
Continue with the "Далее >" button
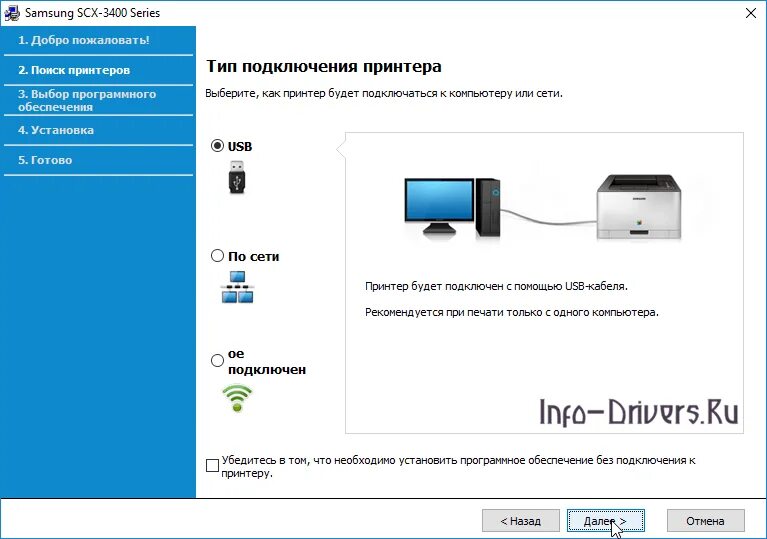[x=606, y=521]
